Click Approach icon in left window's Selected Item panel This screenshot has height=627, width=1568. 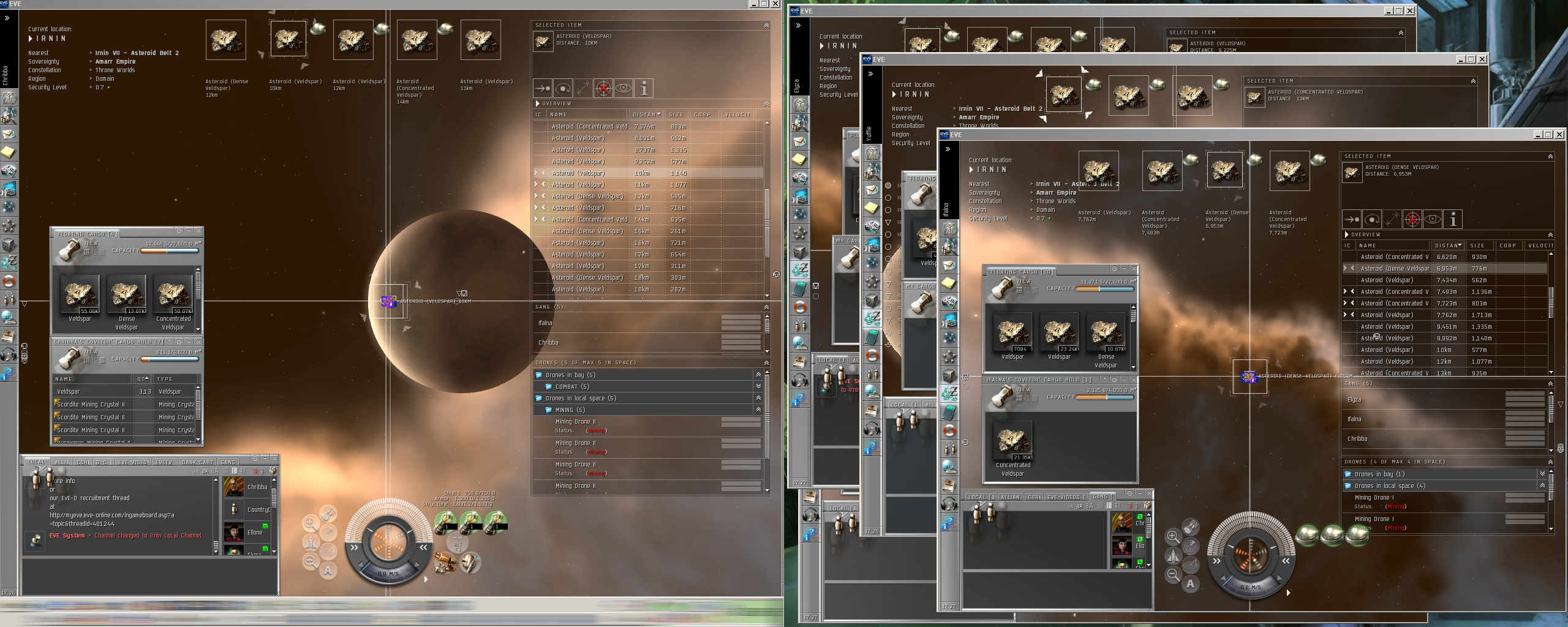[x=543, y=89]
